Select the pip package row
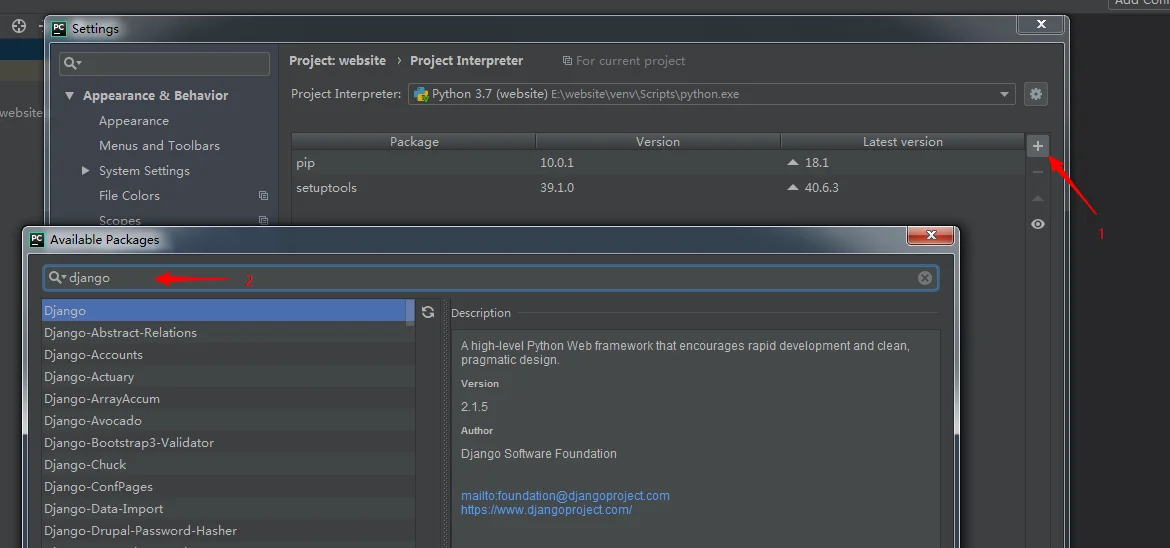The image size is (1170, 548). [657, 163]
